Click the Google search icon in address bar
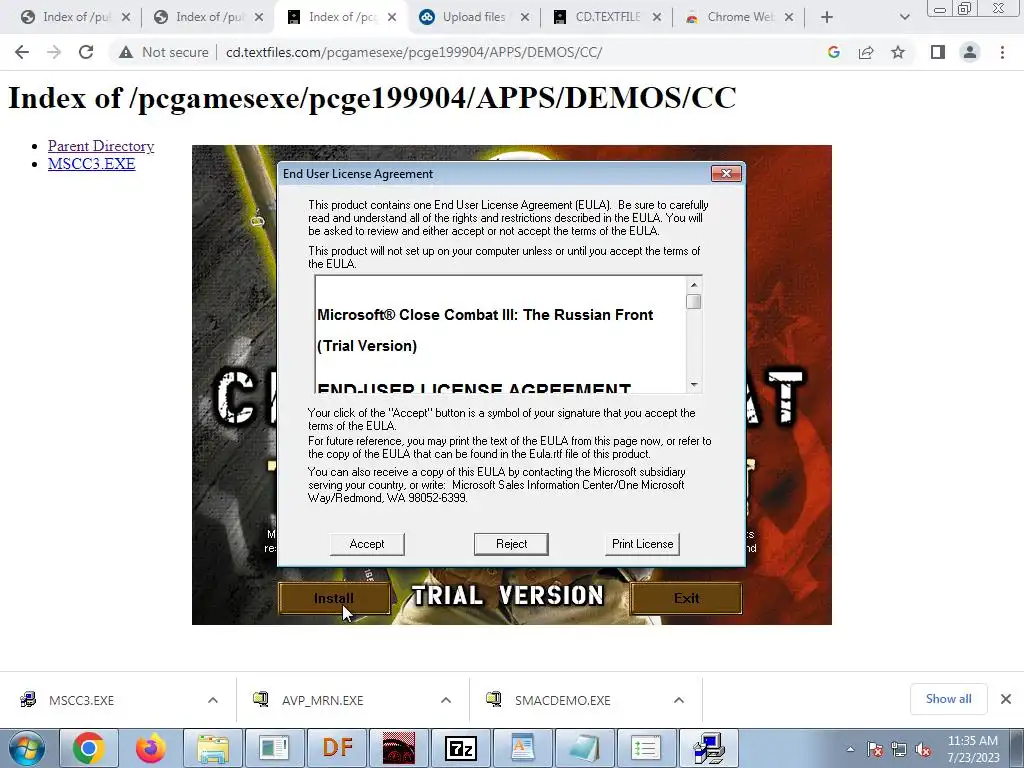1024x768 pixels. pyautogui.click(x=833, y=52)
